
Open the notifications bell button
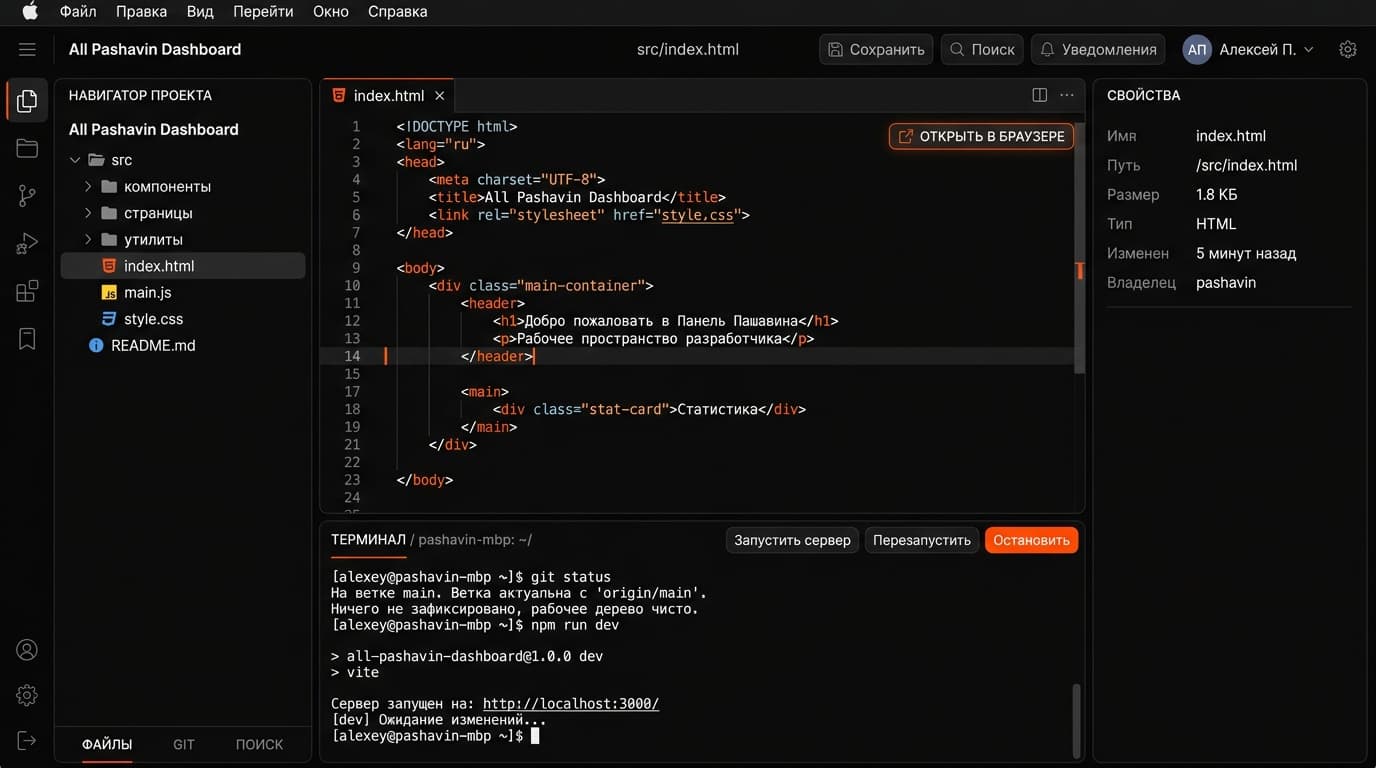1097,49
